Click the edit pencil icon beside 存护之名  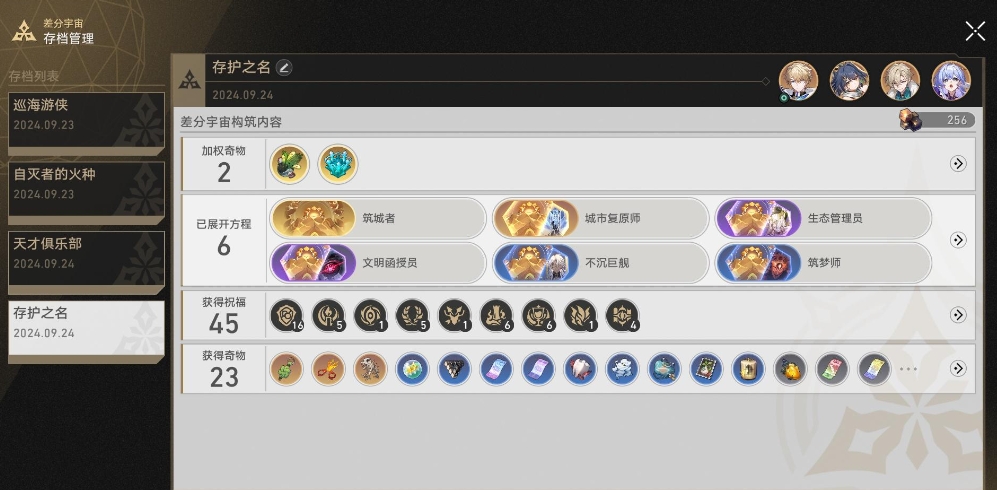pyautogui.click(x=284, y=67)
